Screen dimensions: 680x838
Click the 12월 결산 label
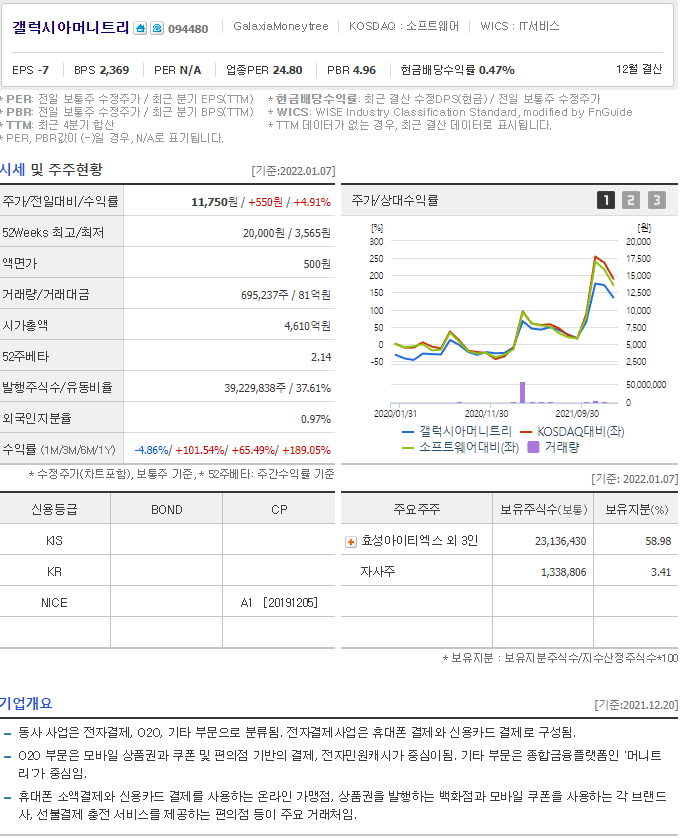639,69
